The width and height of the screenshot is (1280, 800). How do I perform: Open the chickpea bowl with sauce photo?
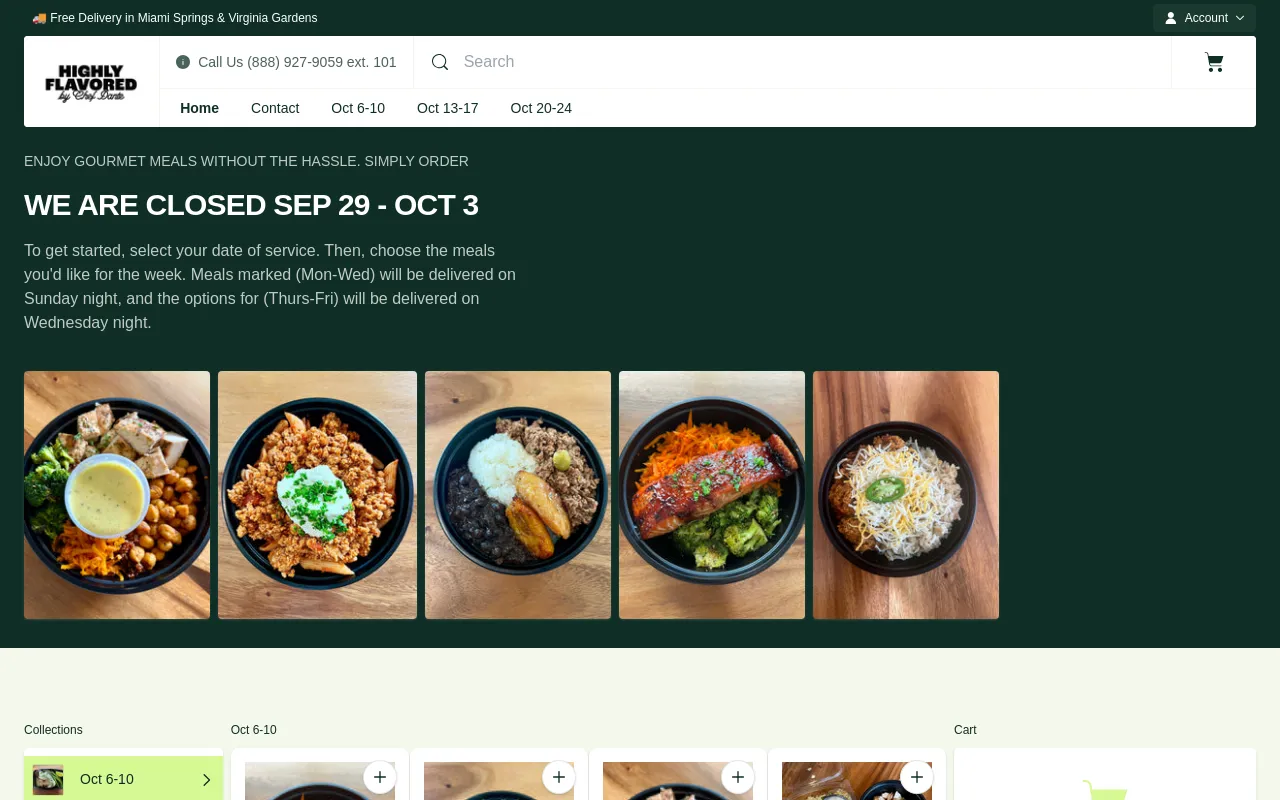[117, 495]
